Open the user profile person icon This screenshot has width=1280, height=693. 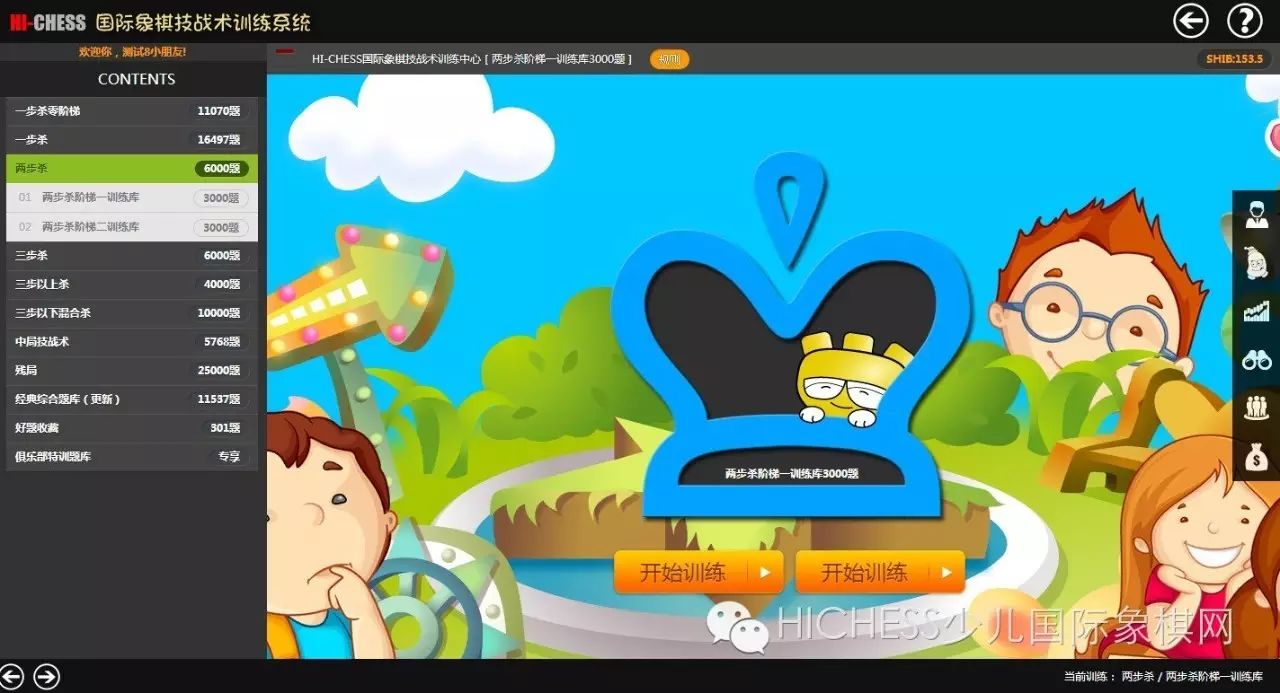[1257, 215]
